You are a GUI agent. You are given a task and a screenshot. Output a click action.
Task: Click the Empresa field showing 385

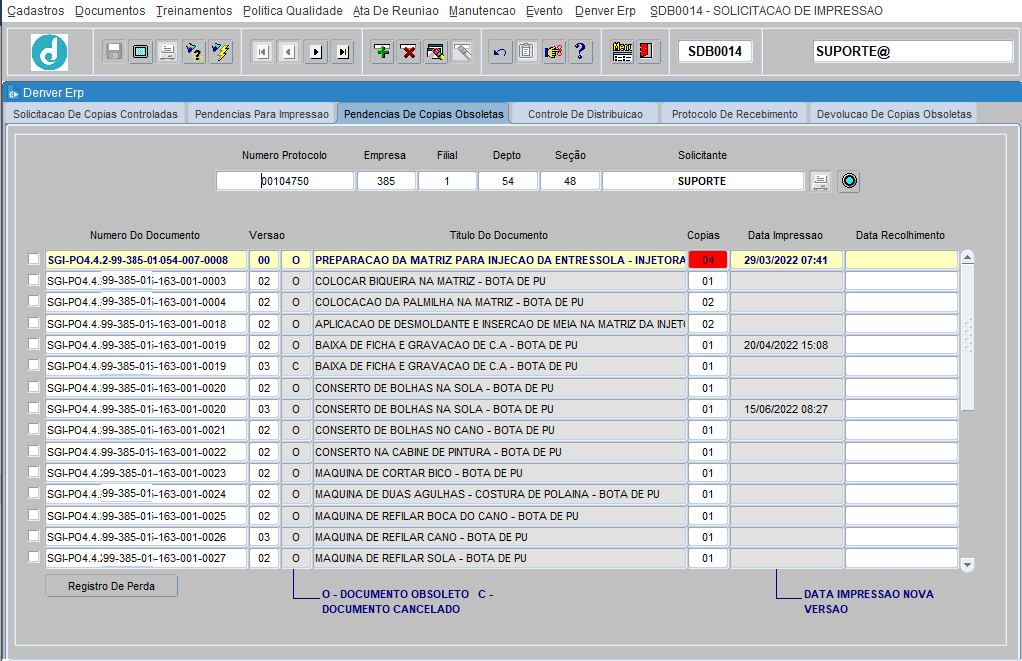(386, 181)
